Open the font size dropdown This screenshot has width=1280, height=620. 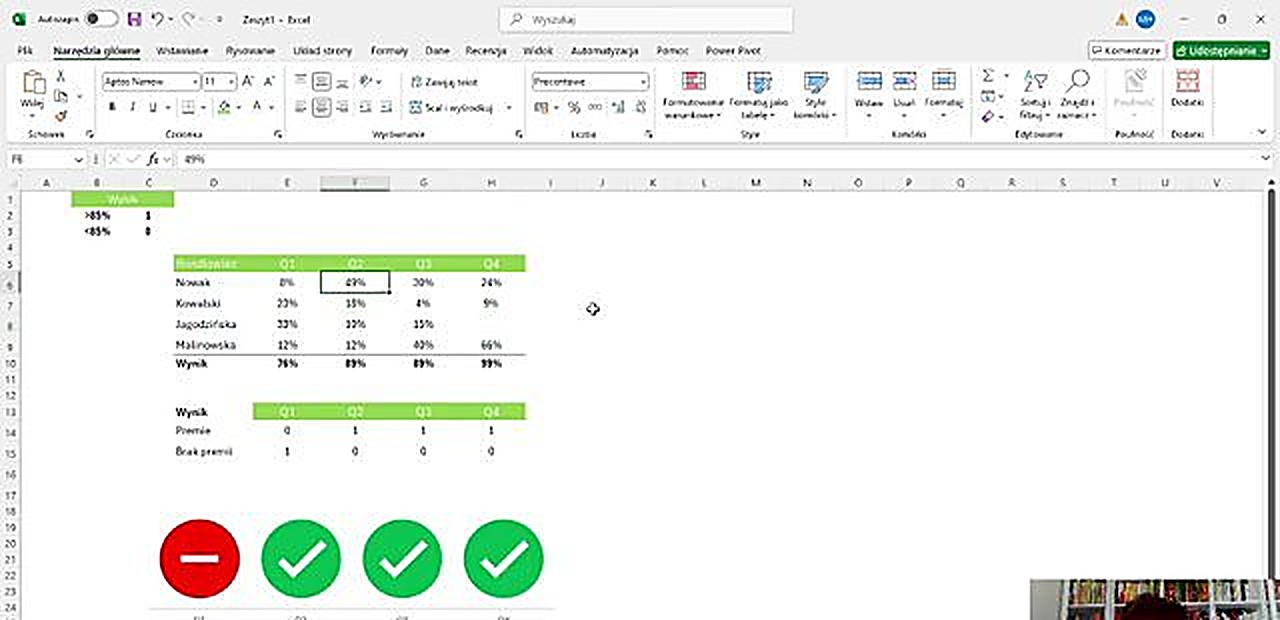pyautogui.click(x=231, y=81)
